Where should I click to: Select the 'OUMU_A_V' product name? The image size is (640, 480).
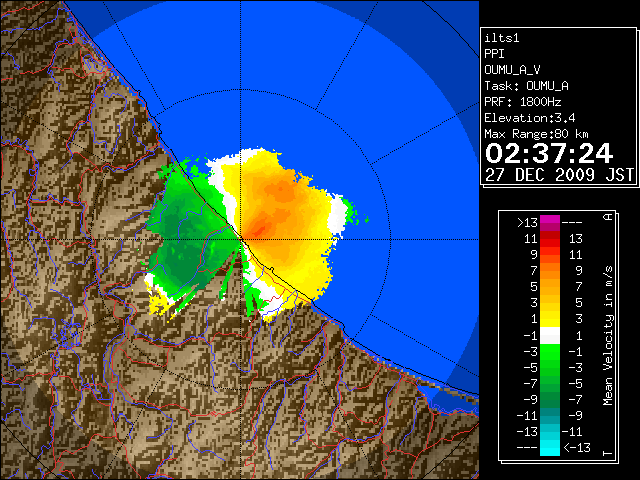tap(512, 70)
